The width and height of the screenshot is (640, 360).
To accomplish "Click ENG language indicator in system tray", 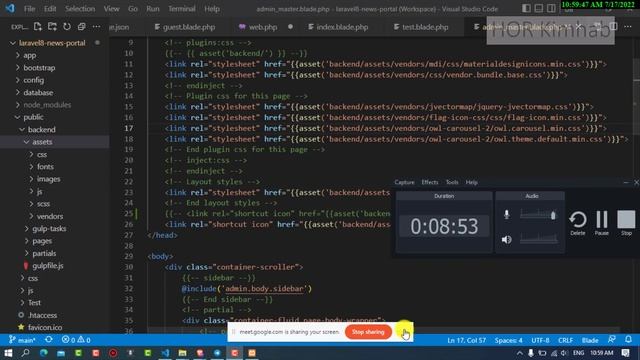I will click(x=578, y=353).
